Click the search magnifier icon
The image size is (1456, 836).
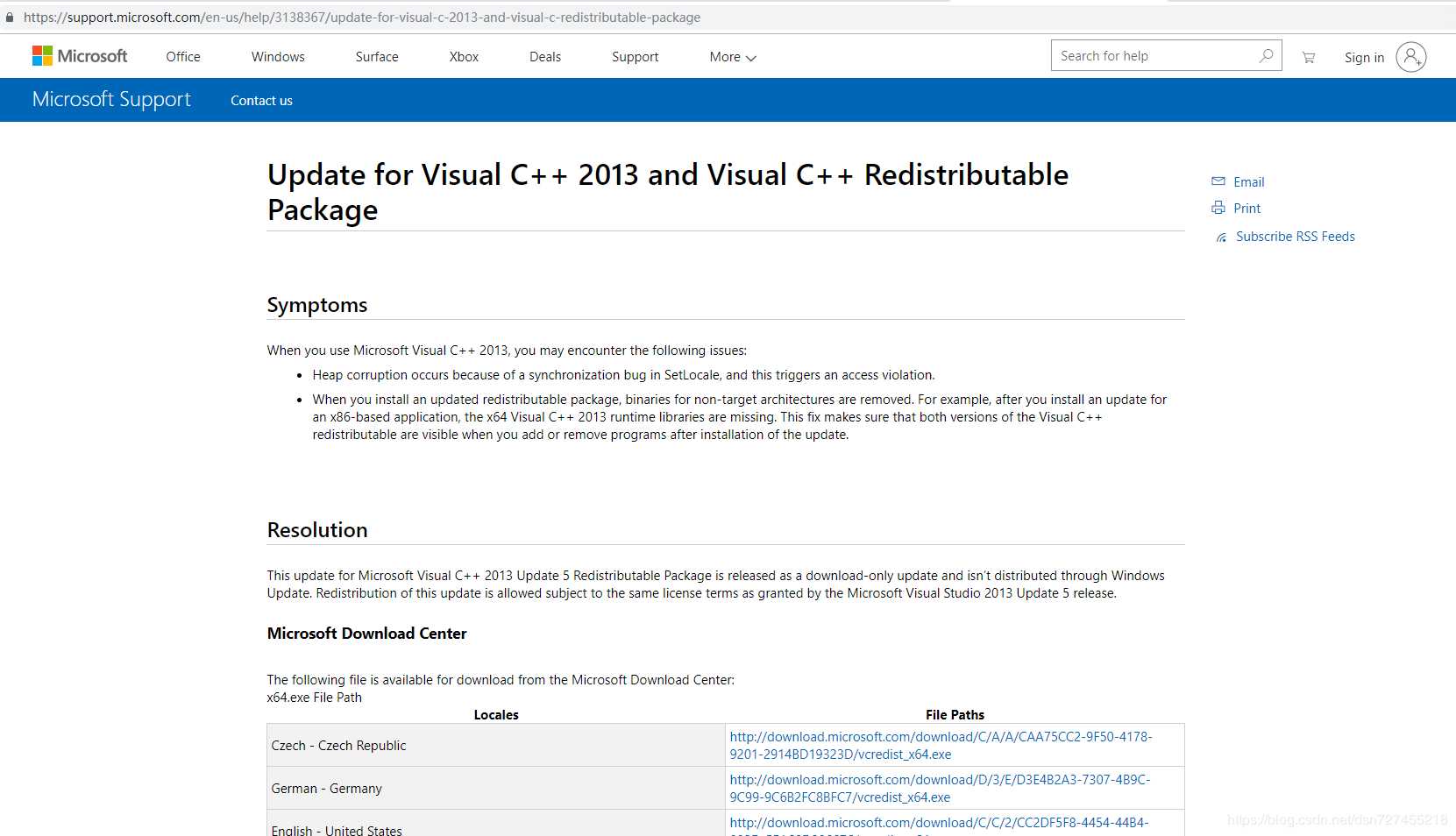coord(1266,56)
